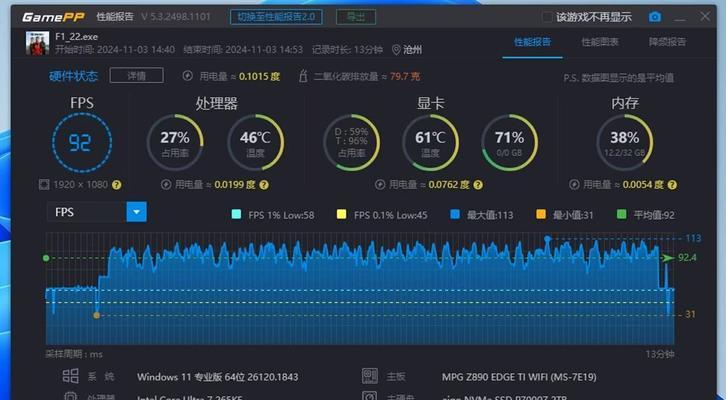The width and height of the screenshot is (726, 400).
Task: Click the help icon beside 1920 × 1080
Action: coord(117,185)
